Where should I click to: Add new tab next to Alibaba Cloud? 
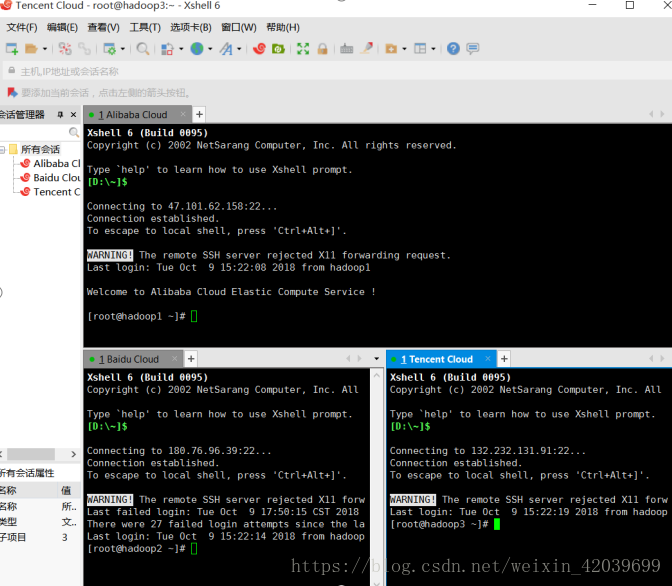(x=199, y=115)
